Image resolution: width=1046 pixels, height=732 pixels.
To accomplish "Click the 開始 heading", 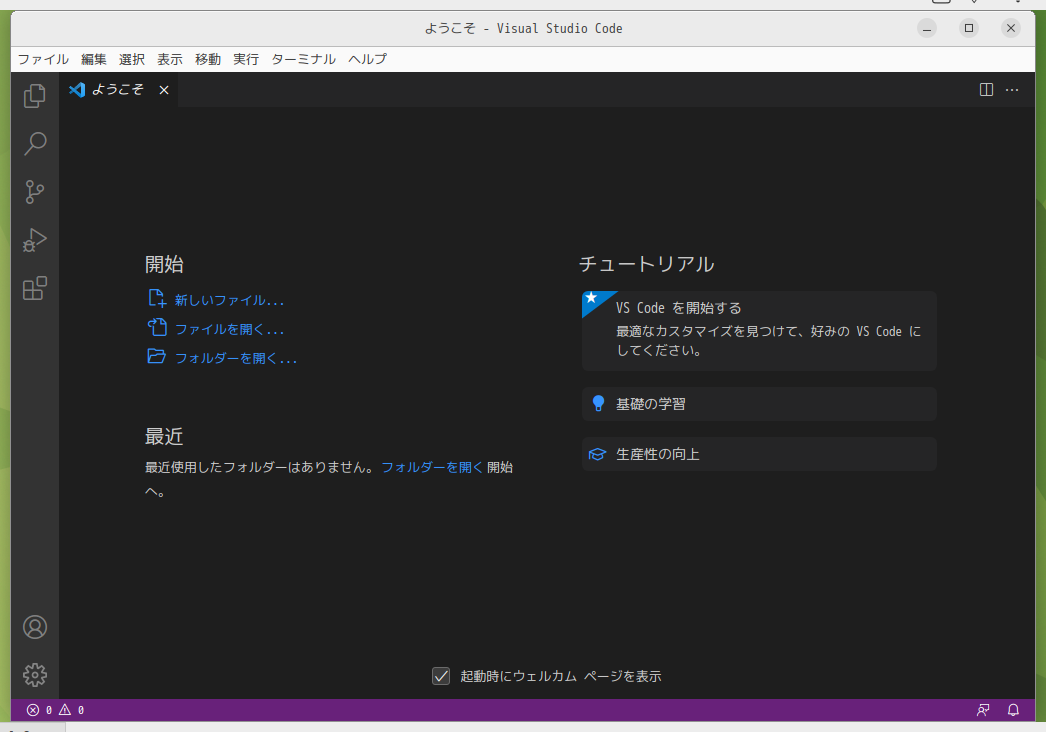I will 164,264.
